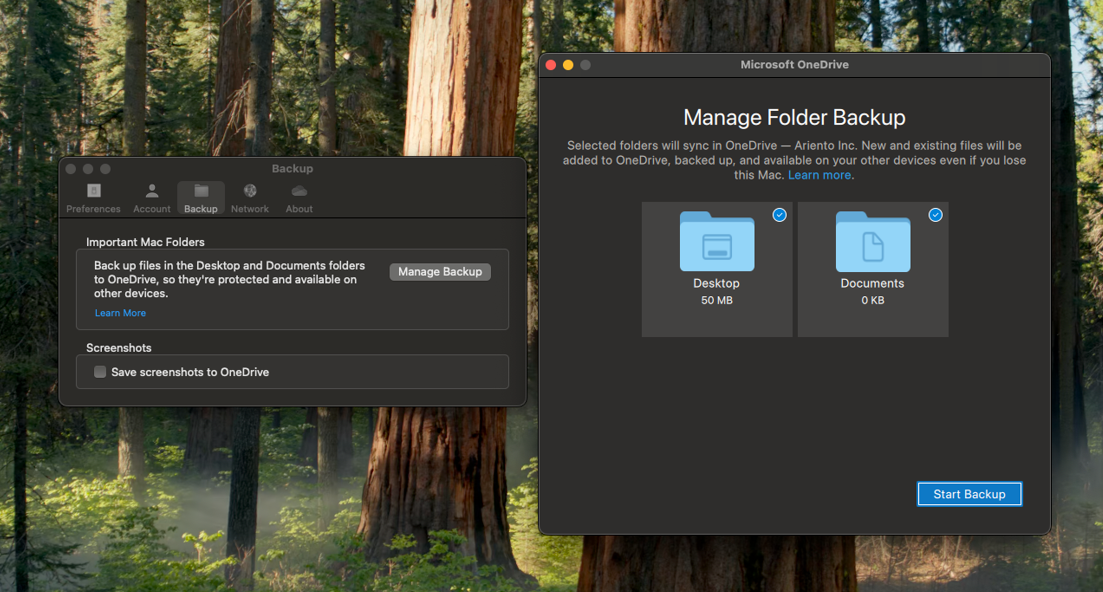Open the Preferences gear tab icon
Screen dimensions: 1103x592
coord(93,192)
